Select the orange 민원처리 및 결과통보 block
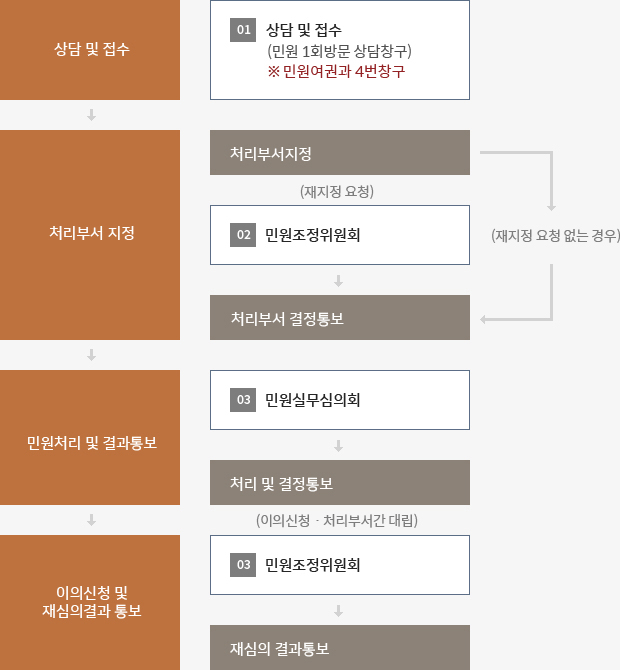 [90, 438]
